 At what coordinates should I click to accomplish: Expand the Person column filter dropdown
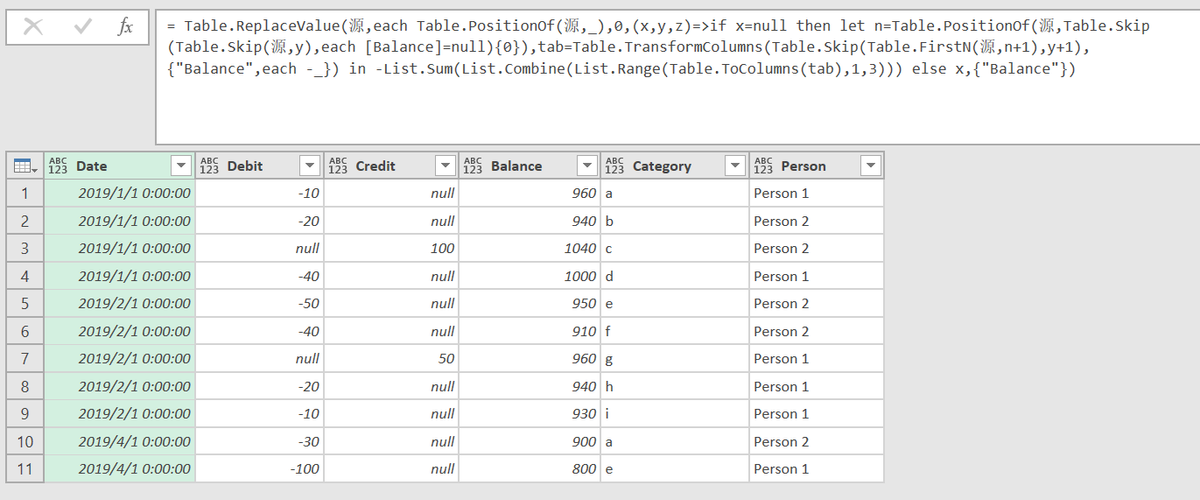point(870,166)
